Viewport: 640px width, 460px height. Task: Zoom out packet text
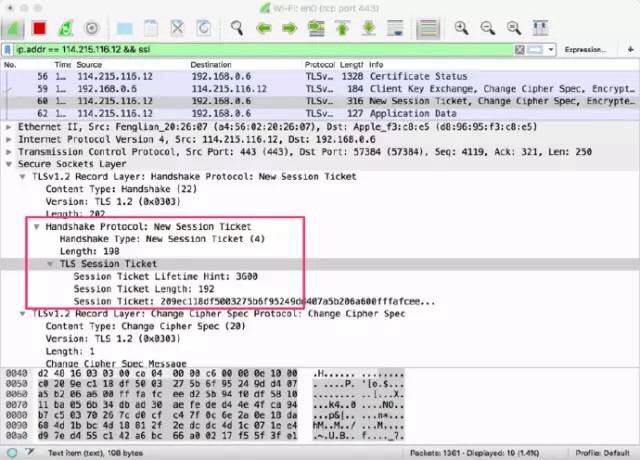[487, 28]
